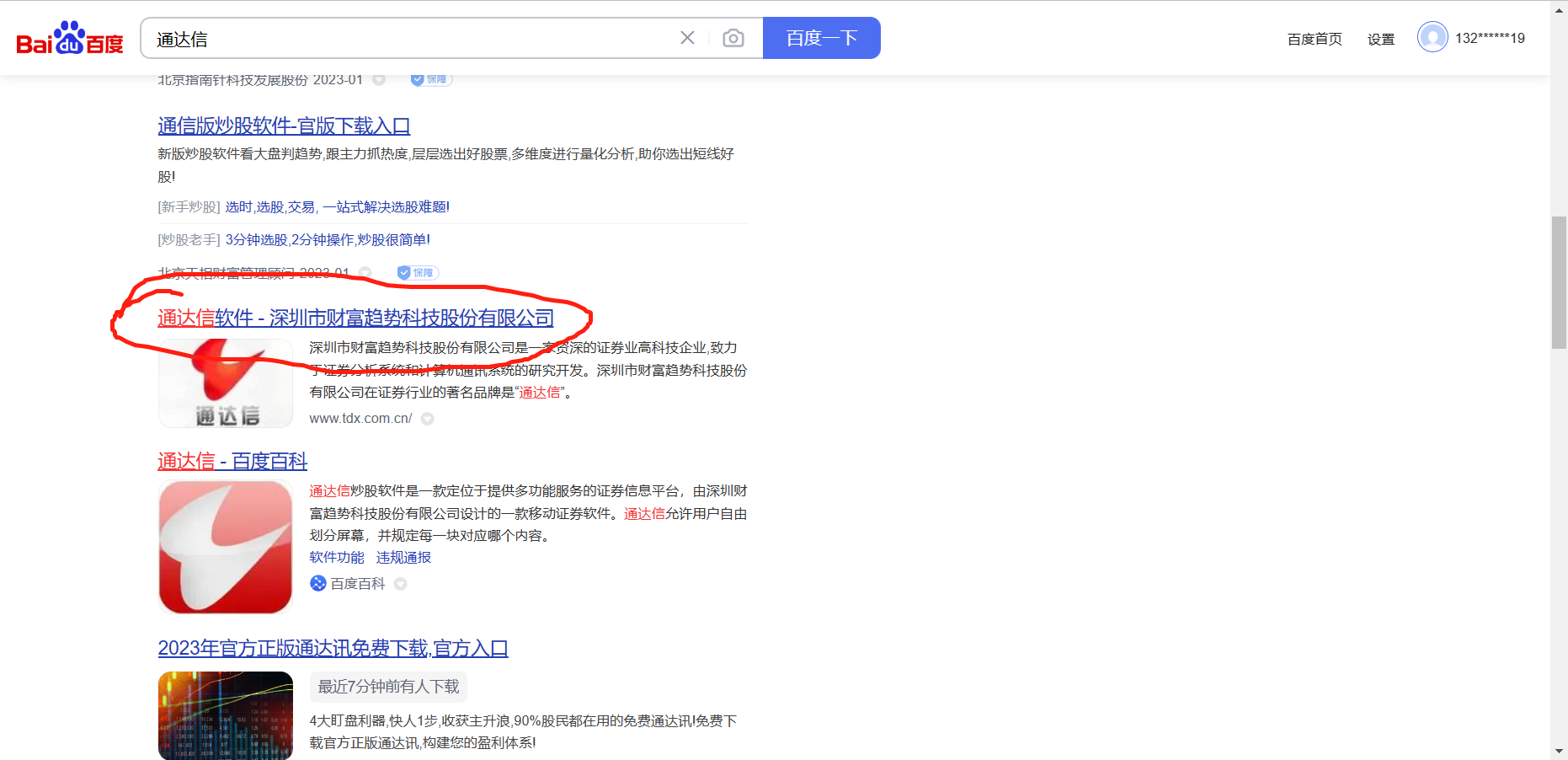The image size is (1568, 760).
Task: Go to 百度首页 link
Action: 1315,39
